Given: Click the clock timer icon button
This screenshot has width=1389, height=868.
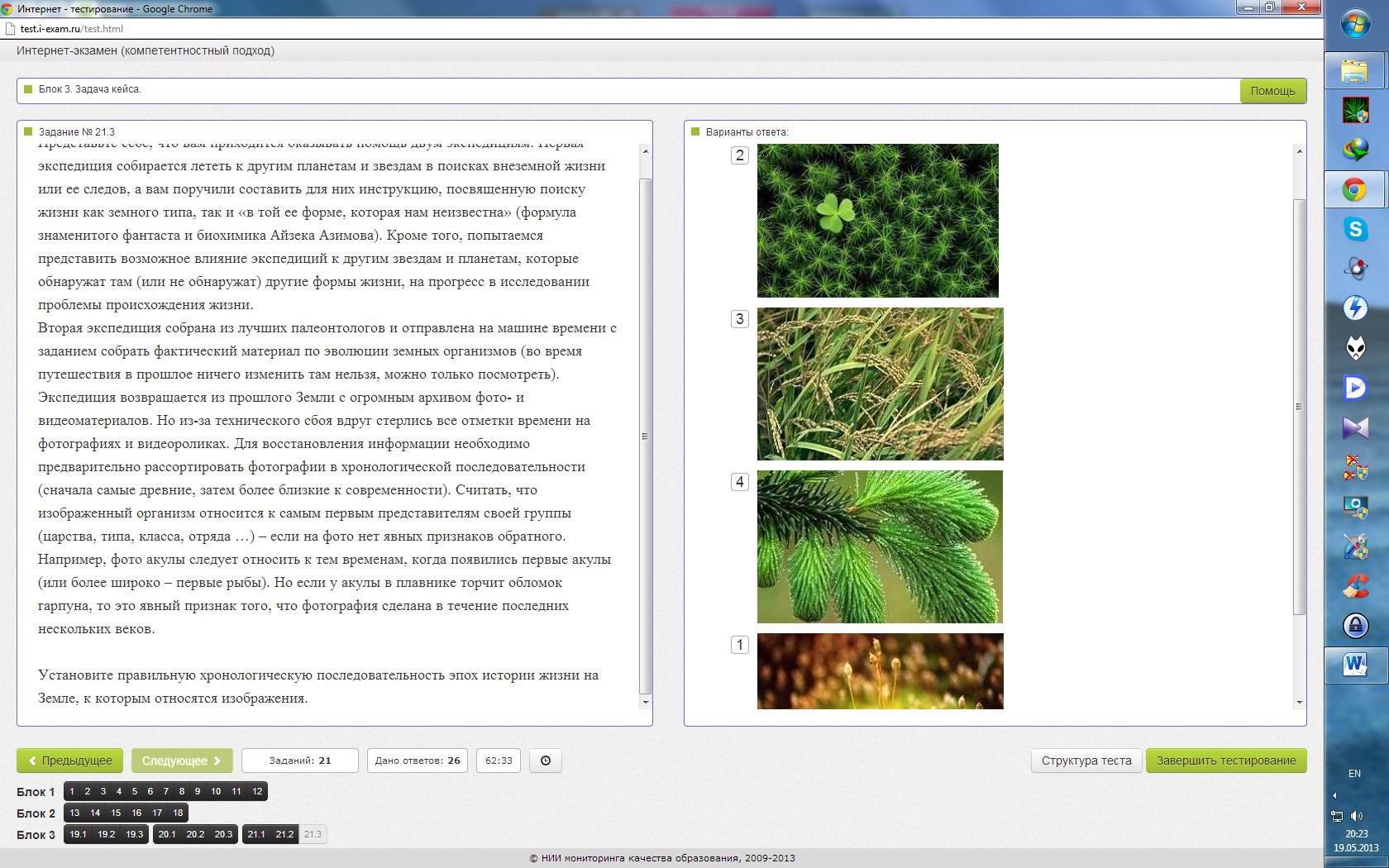Looking at the screenshot, I should point(546,761).
